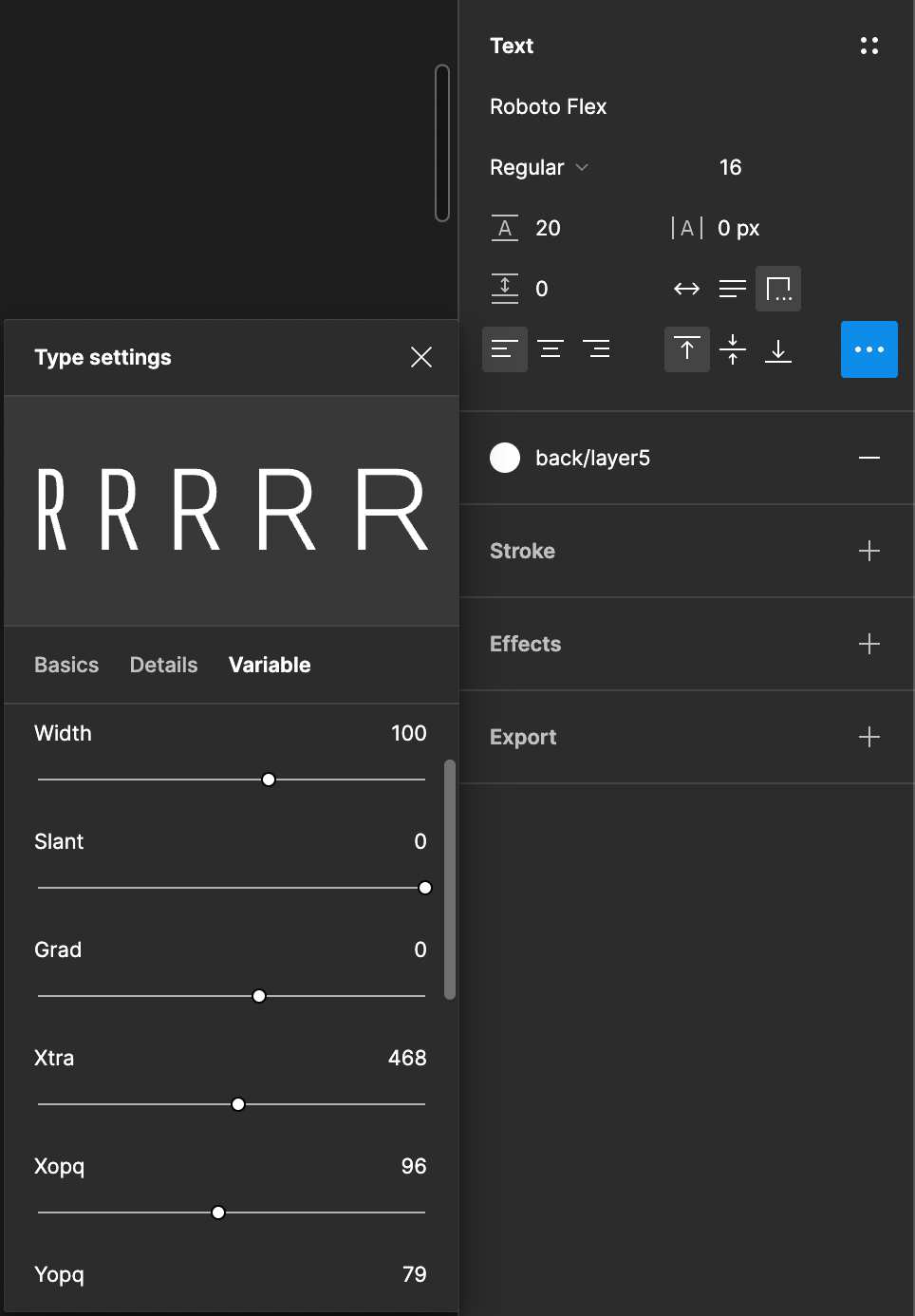Align text vertically to middle
This screenshot has width=915, height=1316.
pyautogui.click(x=733, y=348)
